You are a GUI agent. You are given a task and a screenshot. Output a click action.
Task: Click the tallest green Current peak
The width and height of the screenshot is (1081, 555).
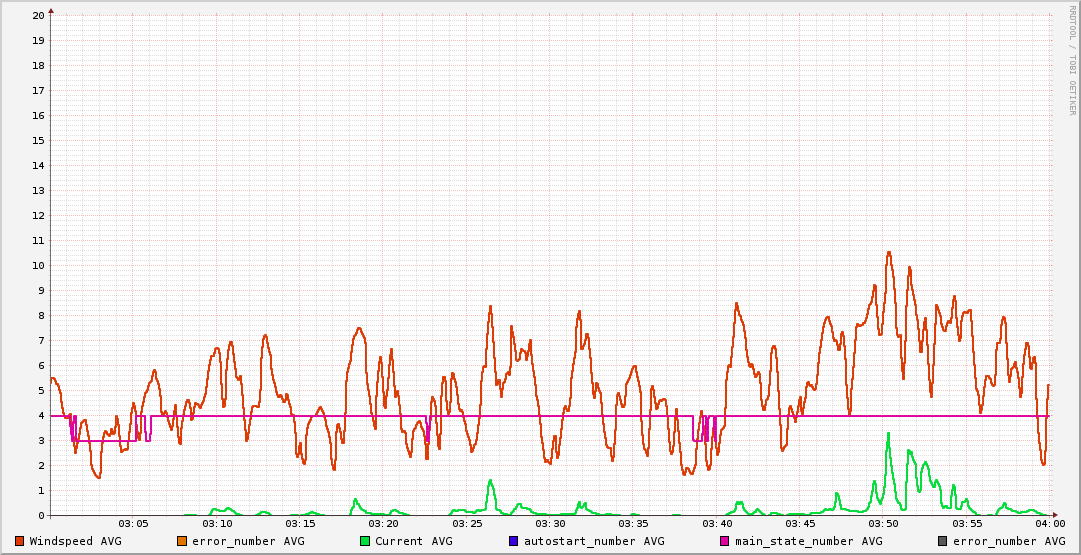(x=887, y=434)
